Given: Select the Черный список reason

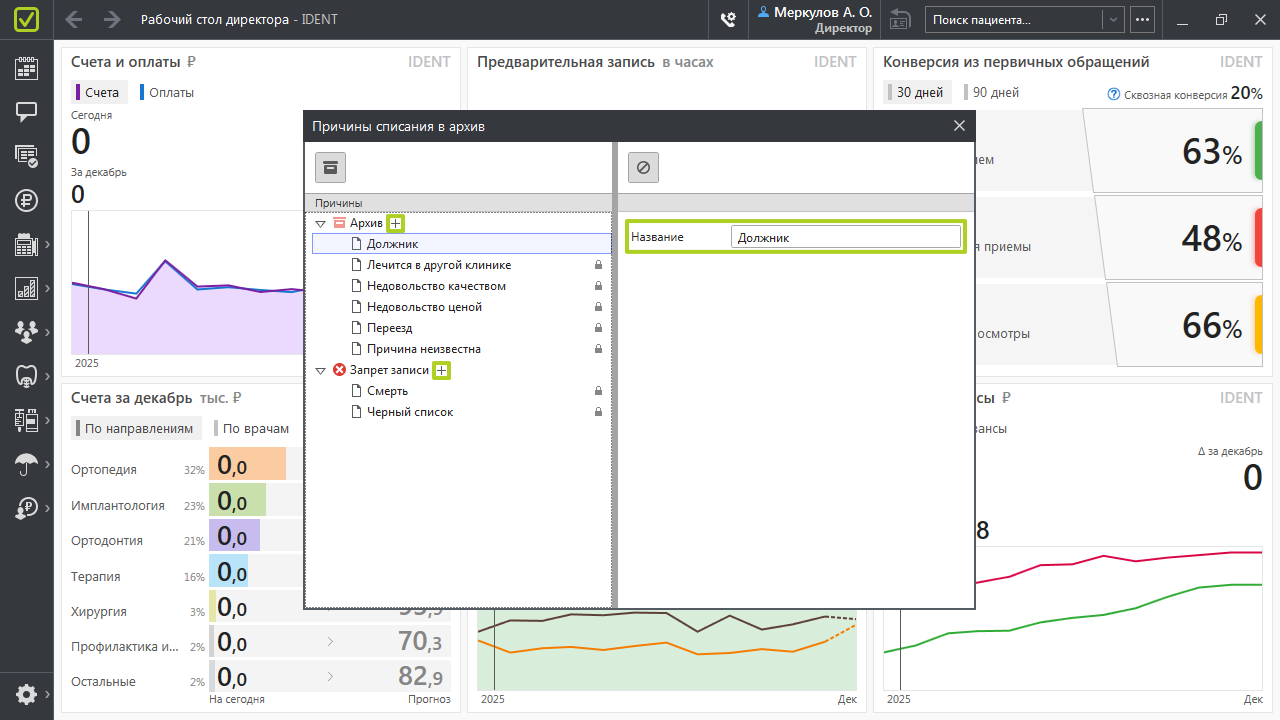Looking at the screenshot, I should point(410,412).
